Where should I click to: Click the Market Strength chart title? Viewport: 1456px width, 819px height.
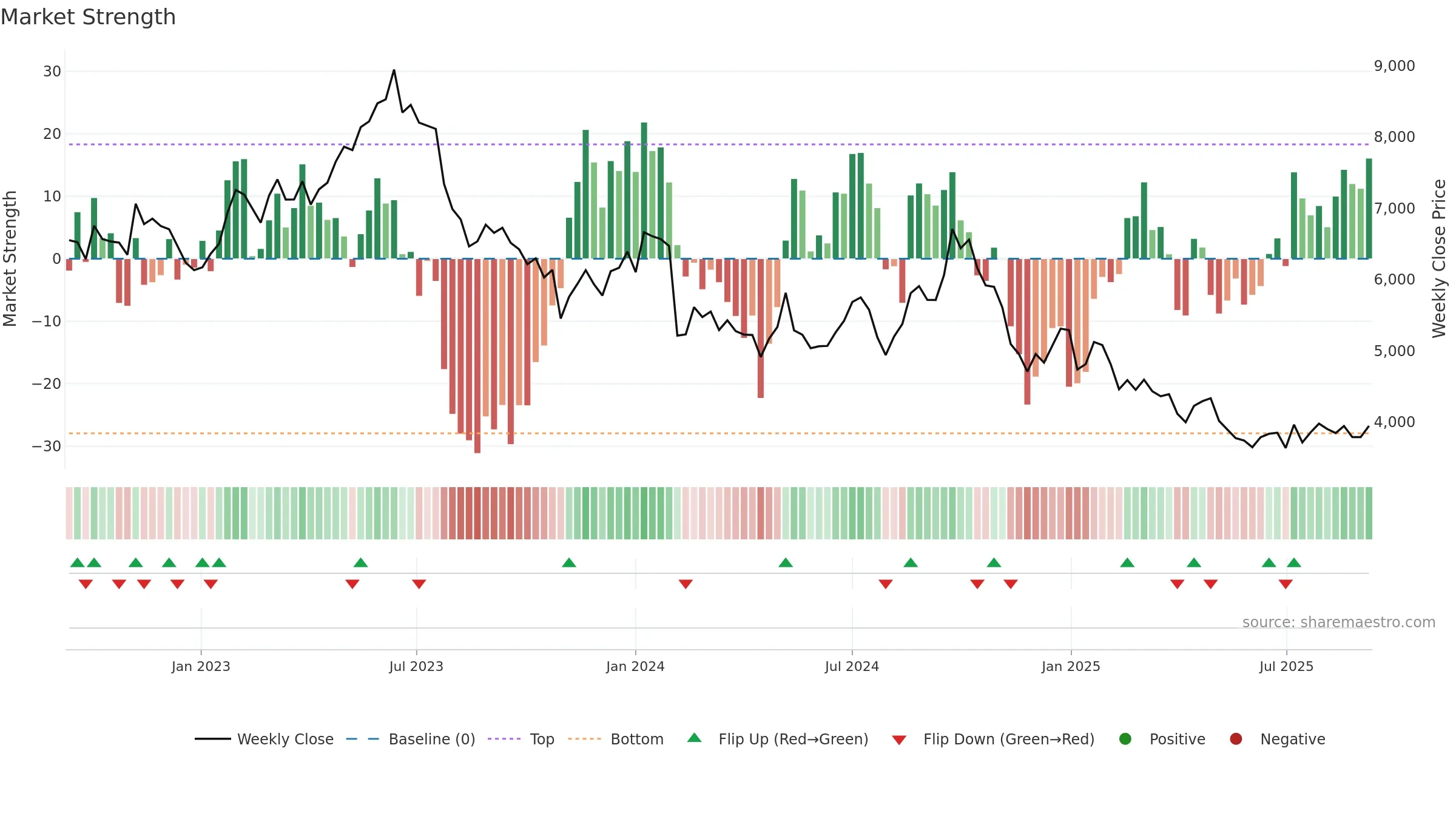88,17
